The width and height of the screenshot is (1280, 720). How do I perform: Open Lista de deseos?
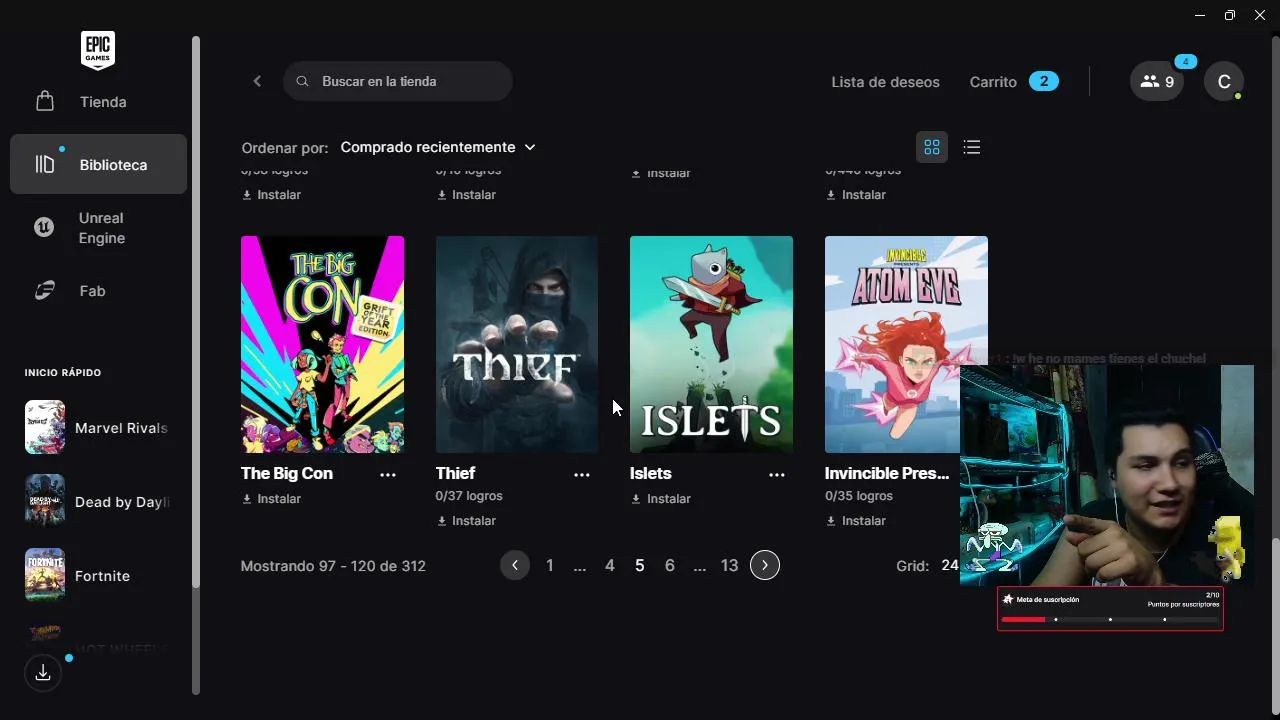click(x=885, y=82)
